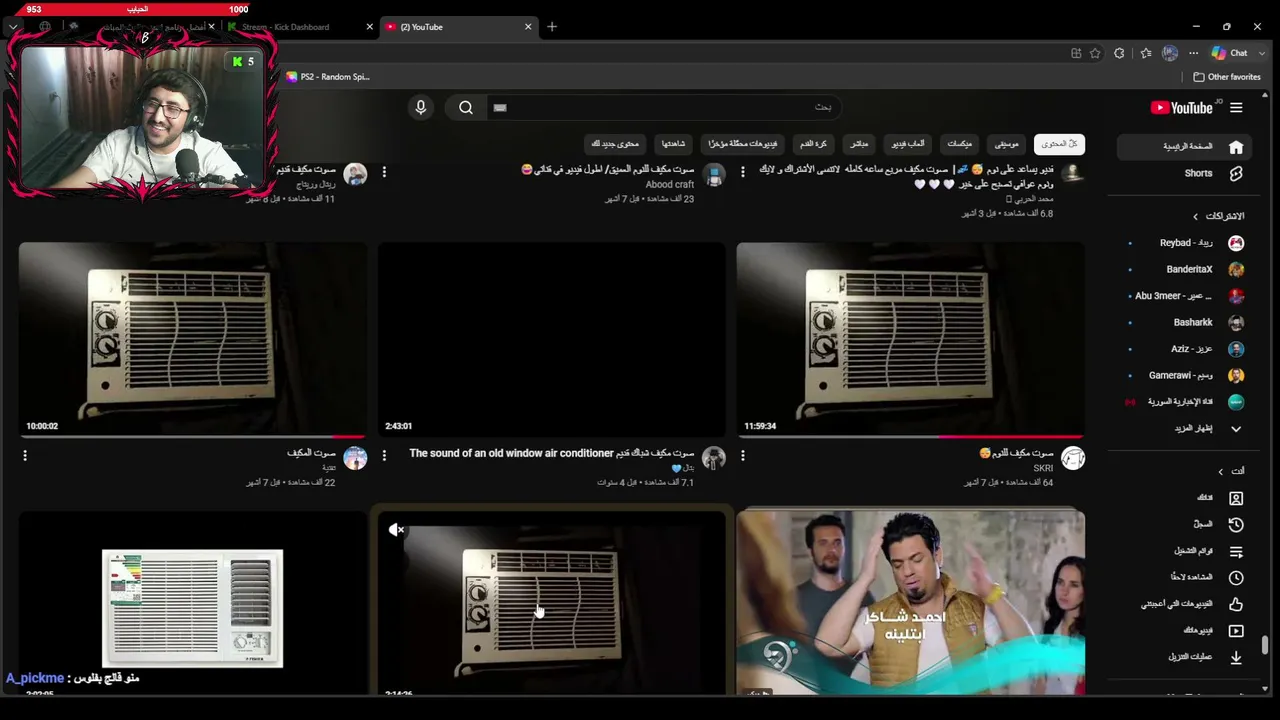Open the 2:43:01 dark video thumbnail
This screenshot has height=720, width=1280.
tap(552, 340)
